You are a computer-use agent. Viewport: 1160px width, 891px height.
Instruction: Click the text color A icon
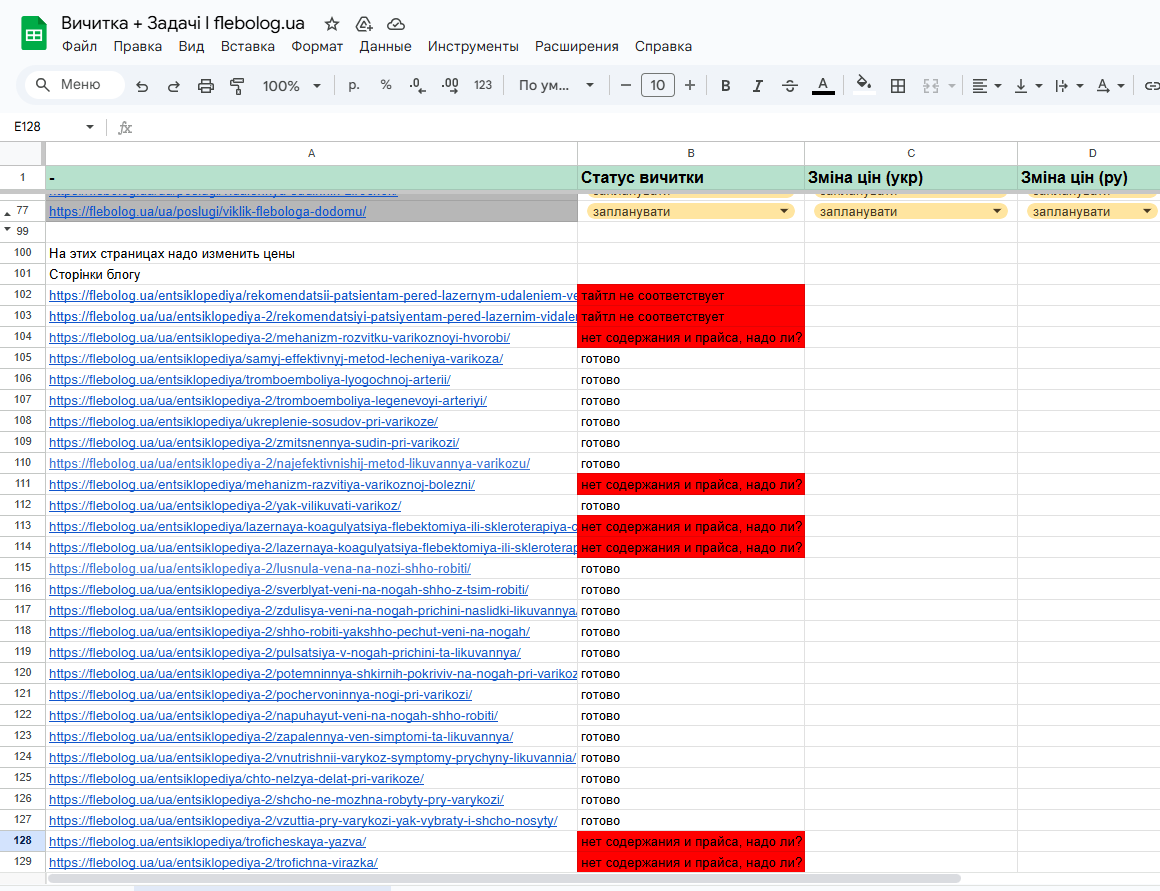coord(823,85)
